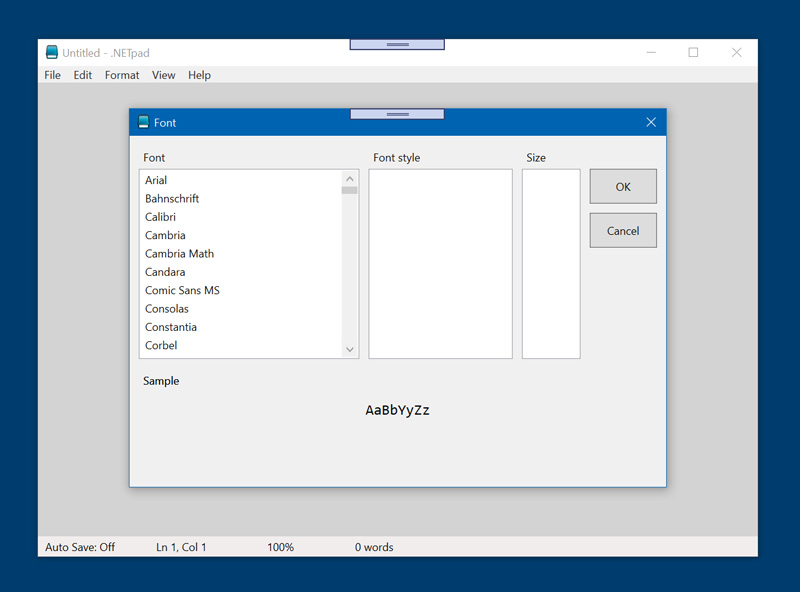Select Arial in the font list
The height and width of the screenshot is (592, 800).
(156, 180)
